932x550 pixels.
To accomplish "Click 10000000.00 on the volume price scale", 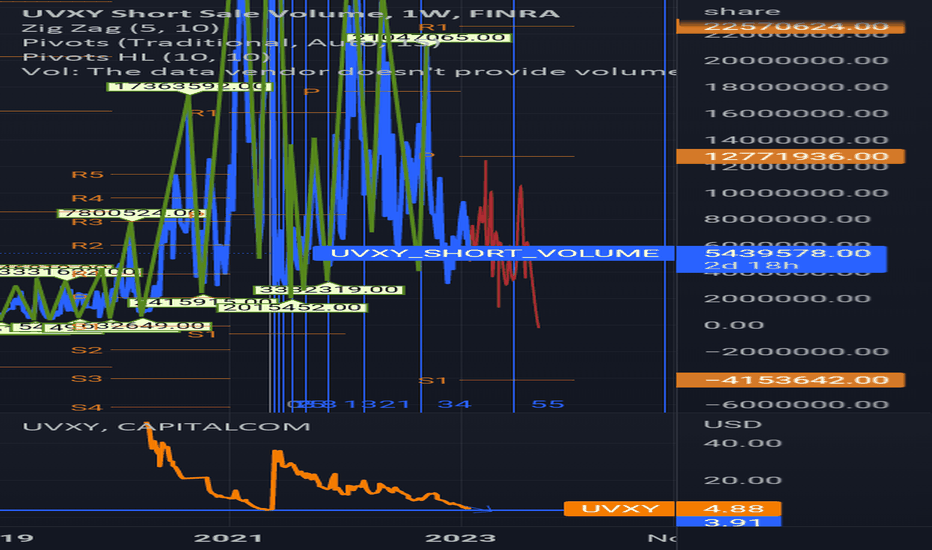I will coord(796,193).
